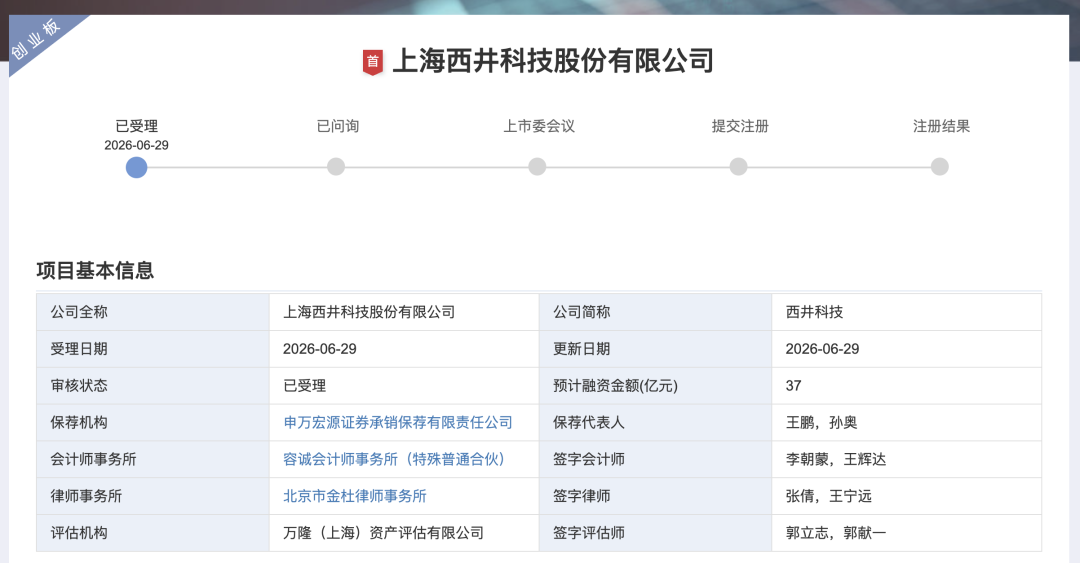Click the 保荐机构 label cell
Screen dimensions: 1080x563
(x=153, y=422)
